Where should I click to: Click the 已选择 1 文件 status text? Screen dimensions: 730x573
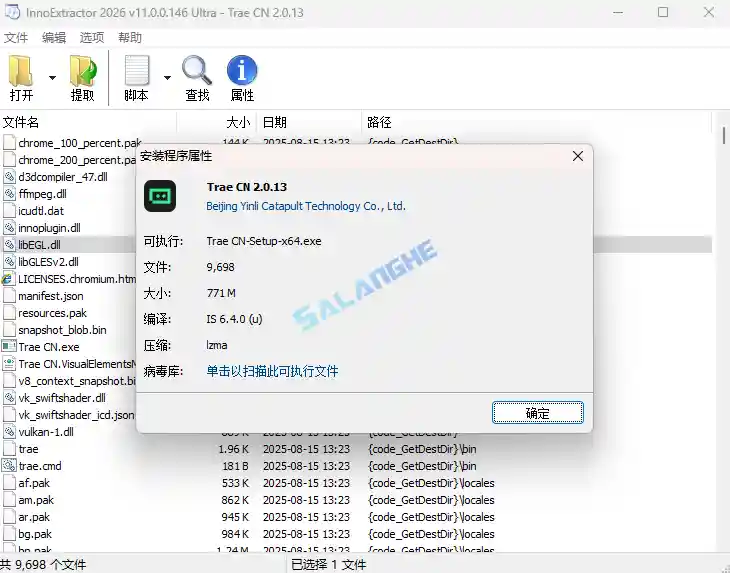tap(329, 565)
